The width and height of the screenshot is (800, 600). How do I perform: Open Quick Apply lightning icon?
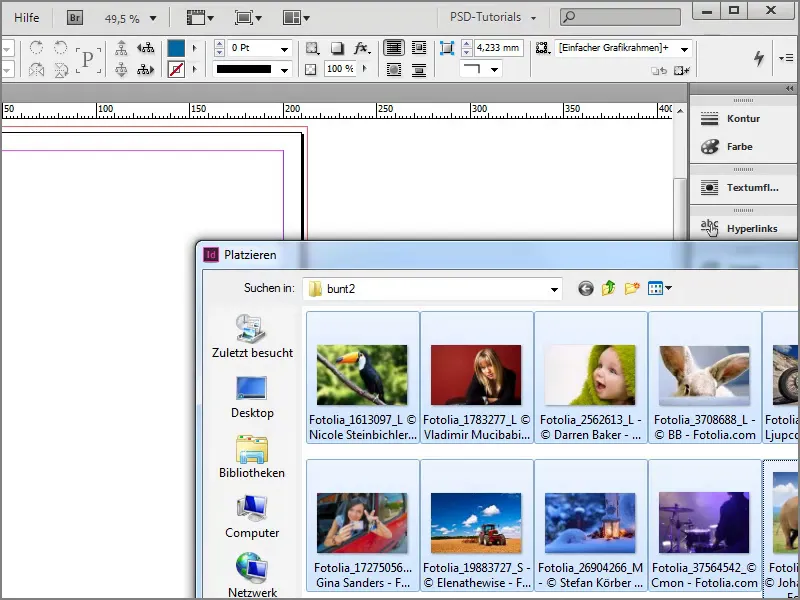759,58
